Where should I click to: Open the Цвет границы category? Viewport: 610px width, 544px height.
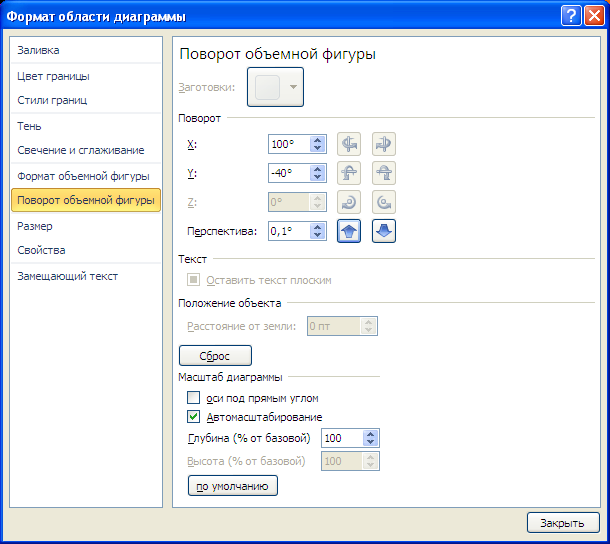86,76
